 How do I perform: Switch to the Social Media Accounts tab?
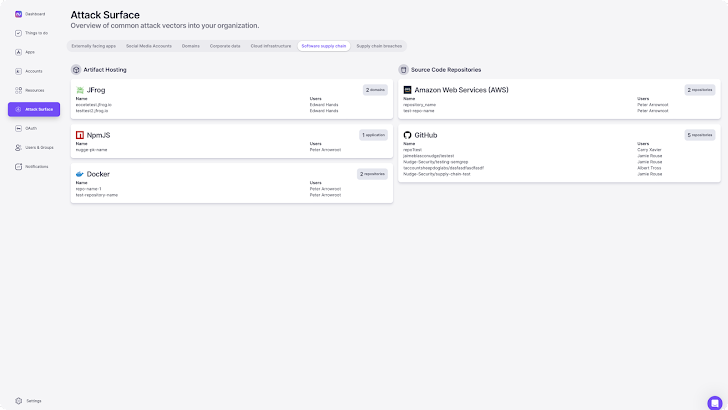pos(148,46)
